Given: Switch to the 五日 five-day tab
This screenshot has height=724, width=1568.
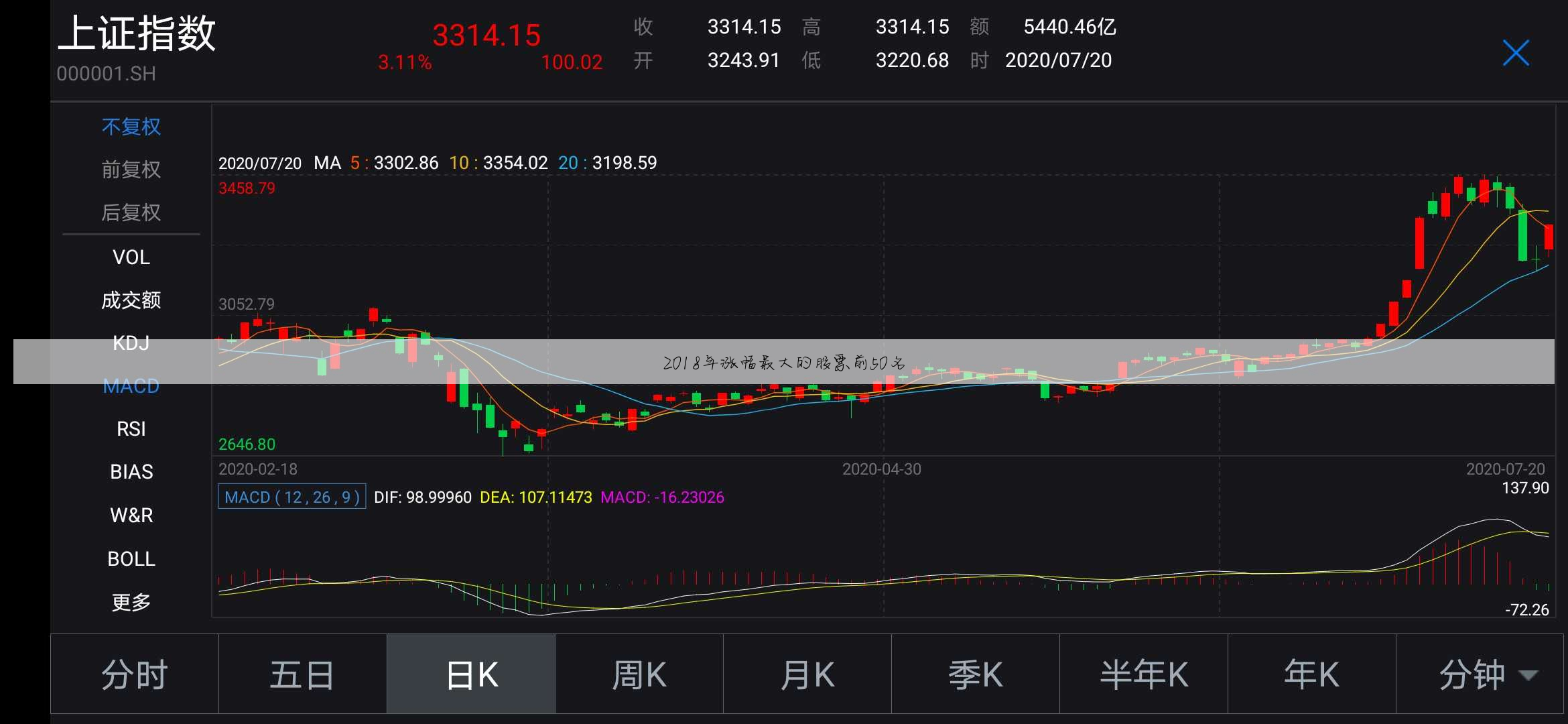Looking at the screenshot, I should pyautogui.click(x=302, y=674).
